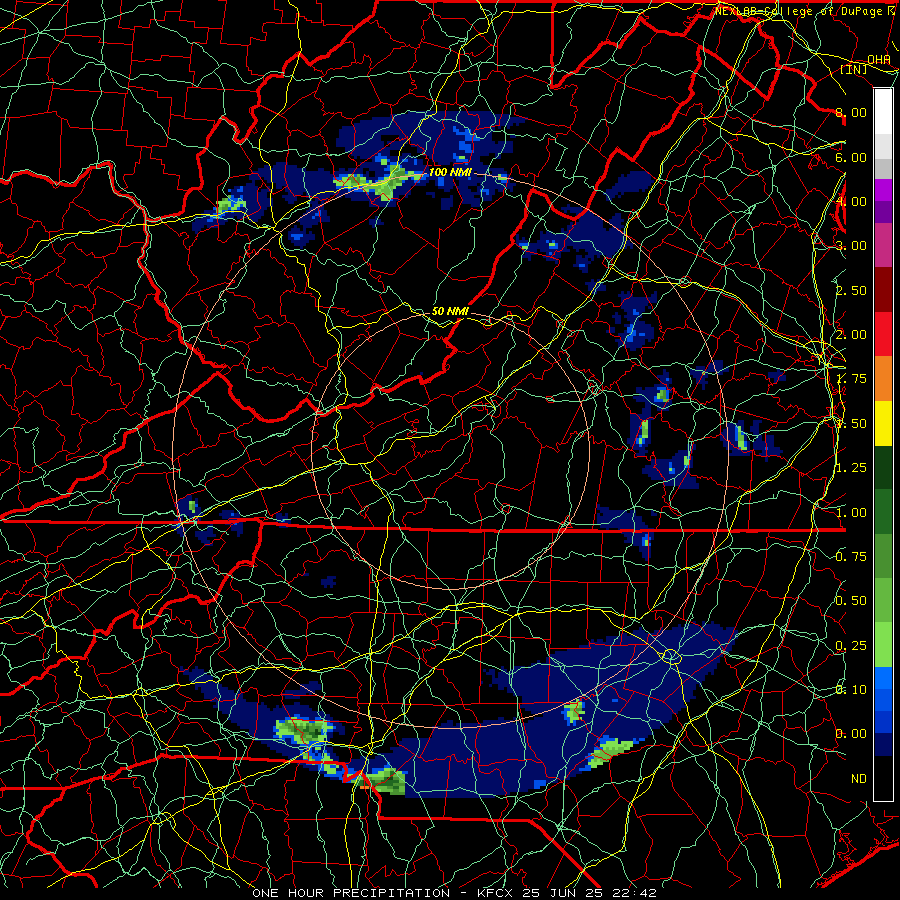Image resolution: width=900 pixels, height=900 pixels.
Task: Click the 0.75 legend value
Action: pyautogui.click(x=851, y=557)
